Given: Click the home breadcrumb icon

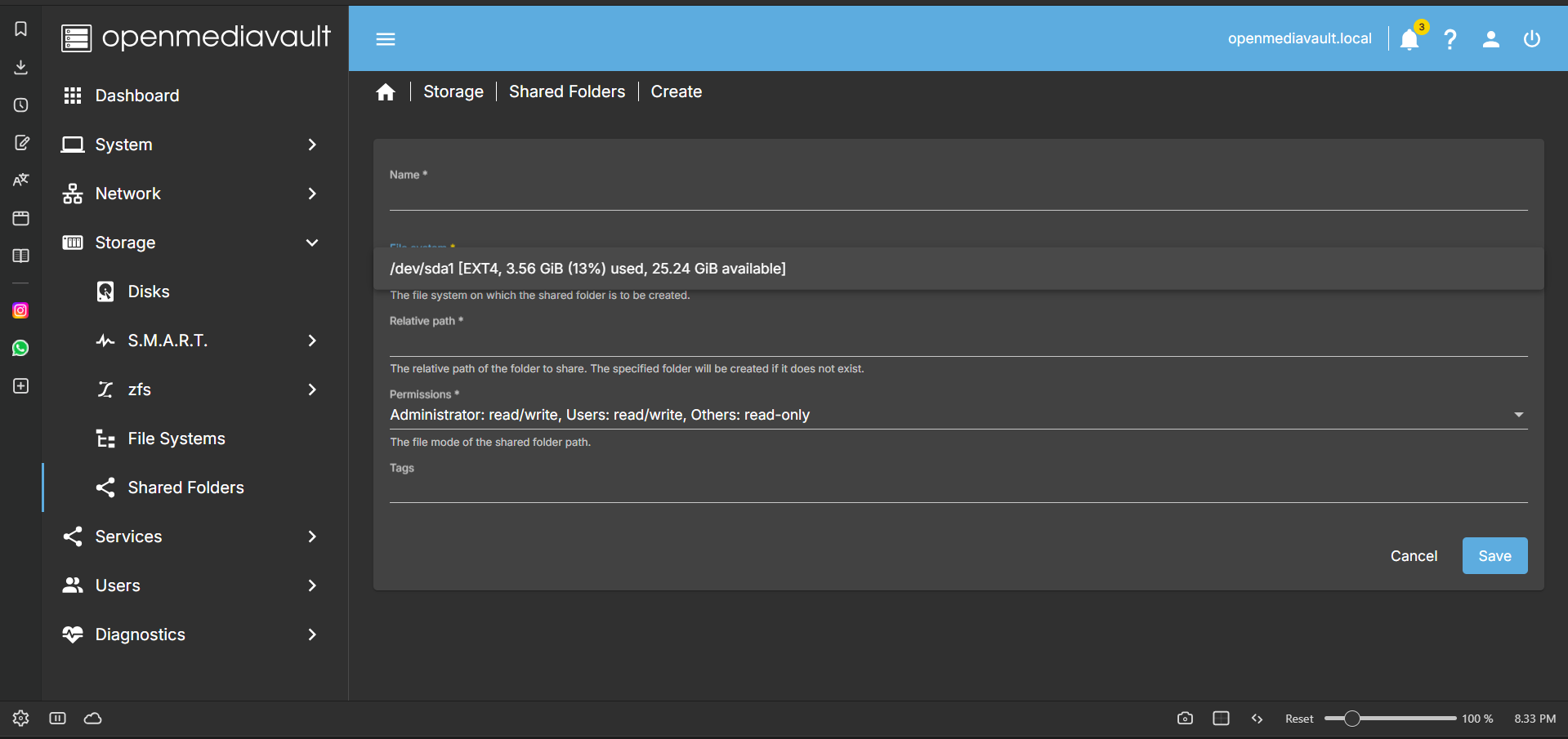Looking at the screenshot, I should tap(386, 92).
